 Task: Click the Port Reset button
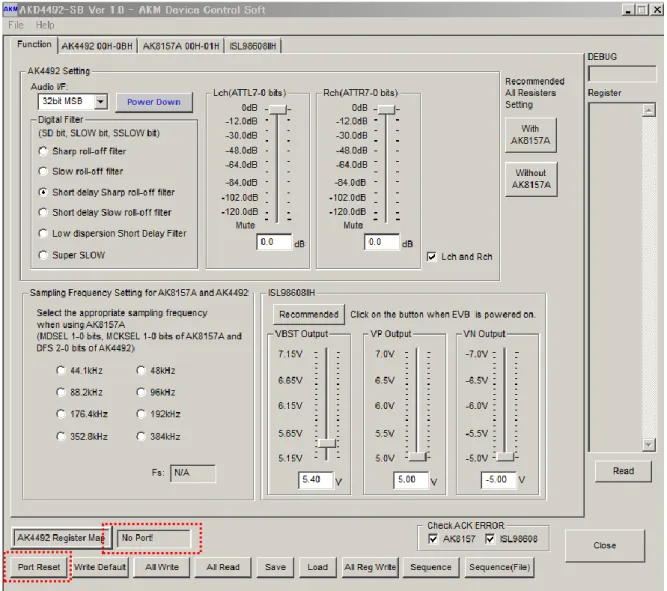click(x=39, y=567)
